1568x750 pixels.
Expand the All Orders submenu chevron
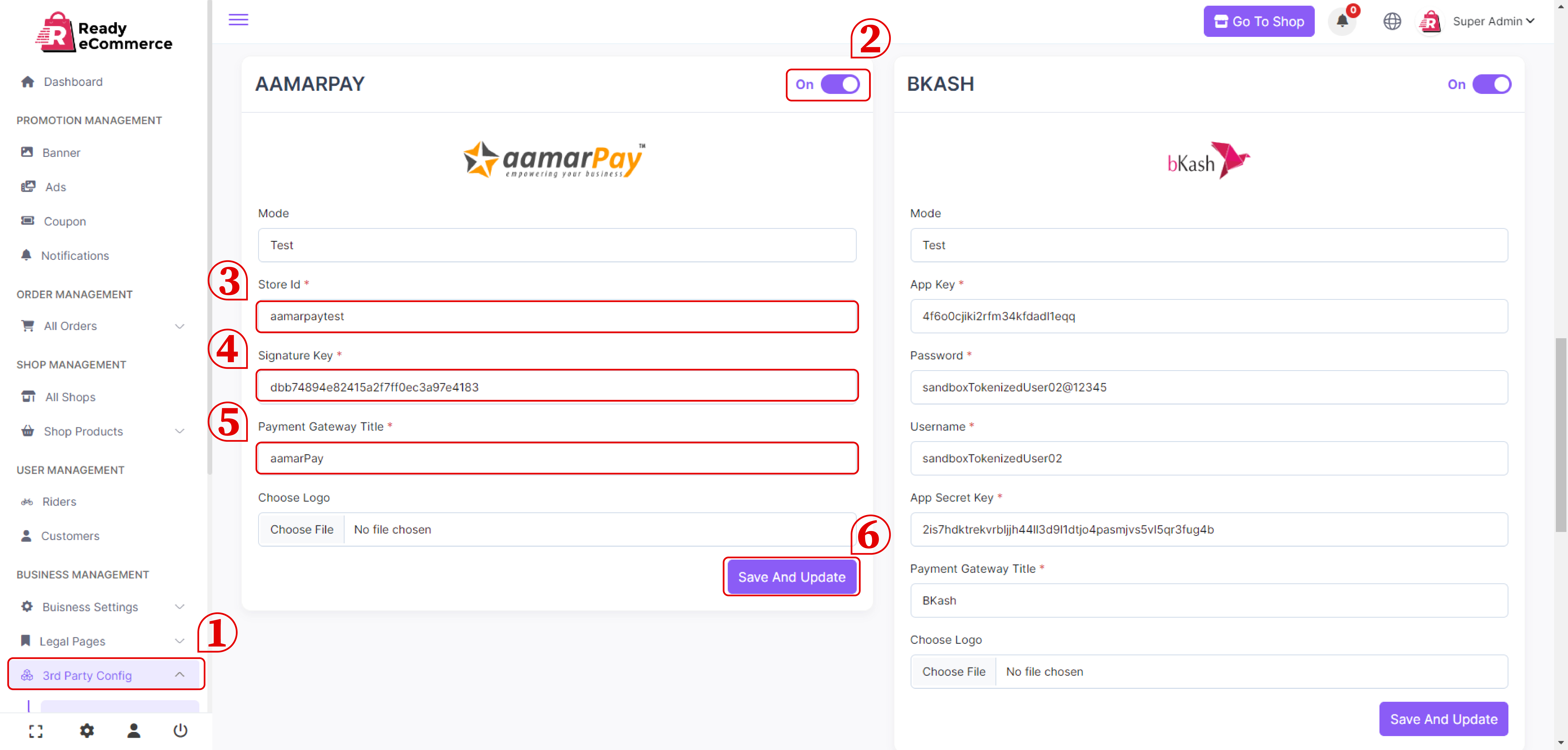pos(180,326)
